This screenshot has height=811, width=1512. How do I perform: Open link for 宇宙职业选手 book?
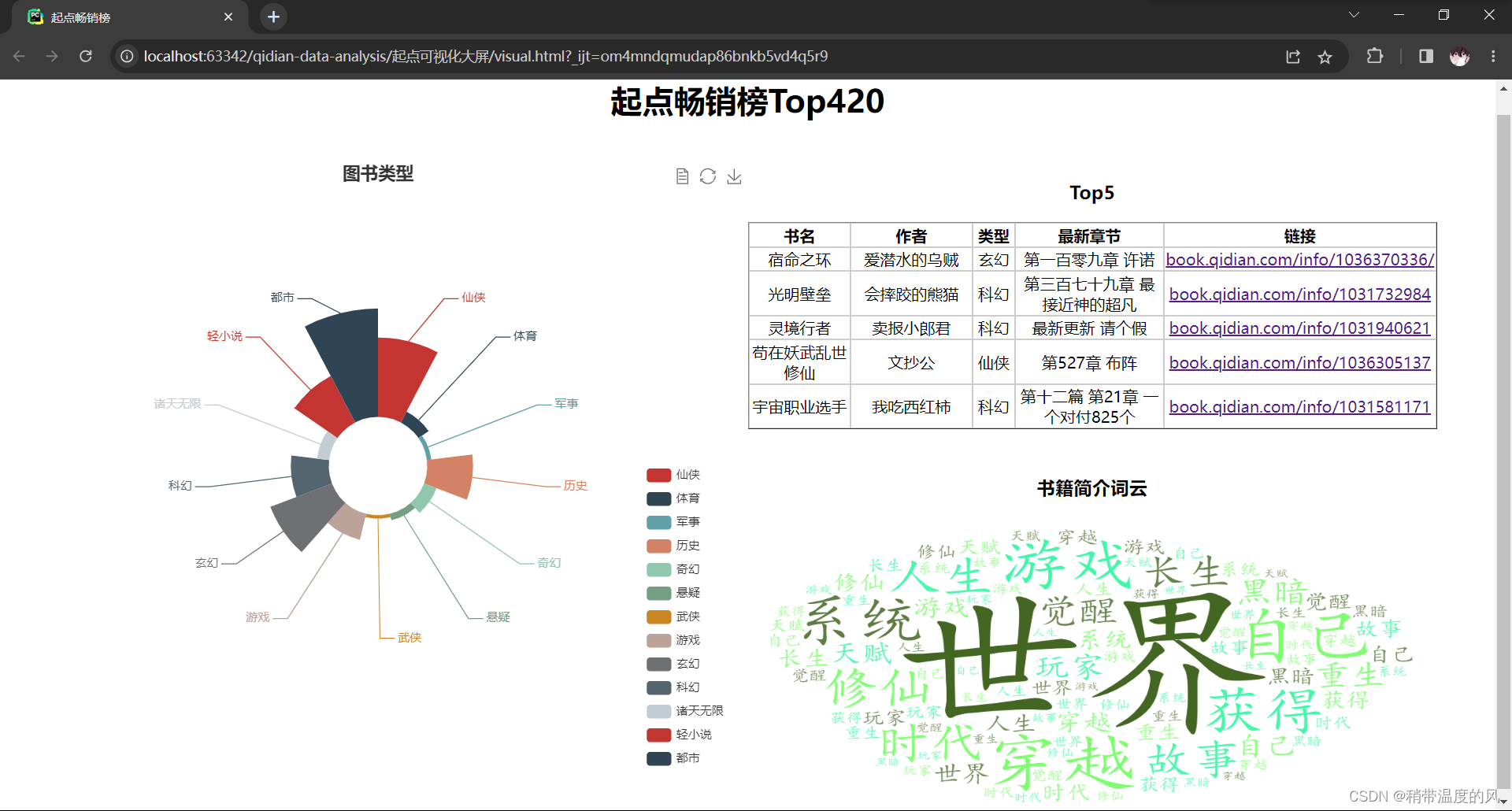[x=1300, y=407]
